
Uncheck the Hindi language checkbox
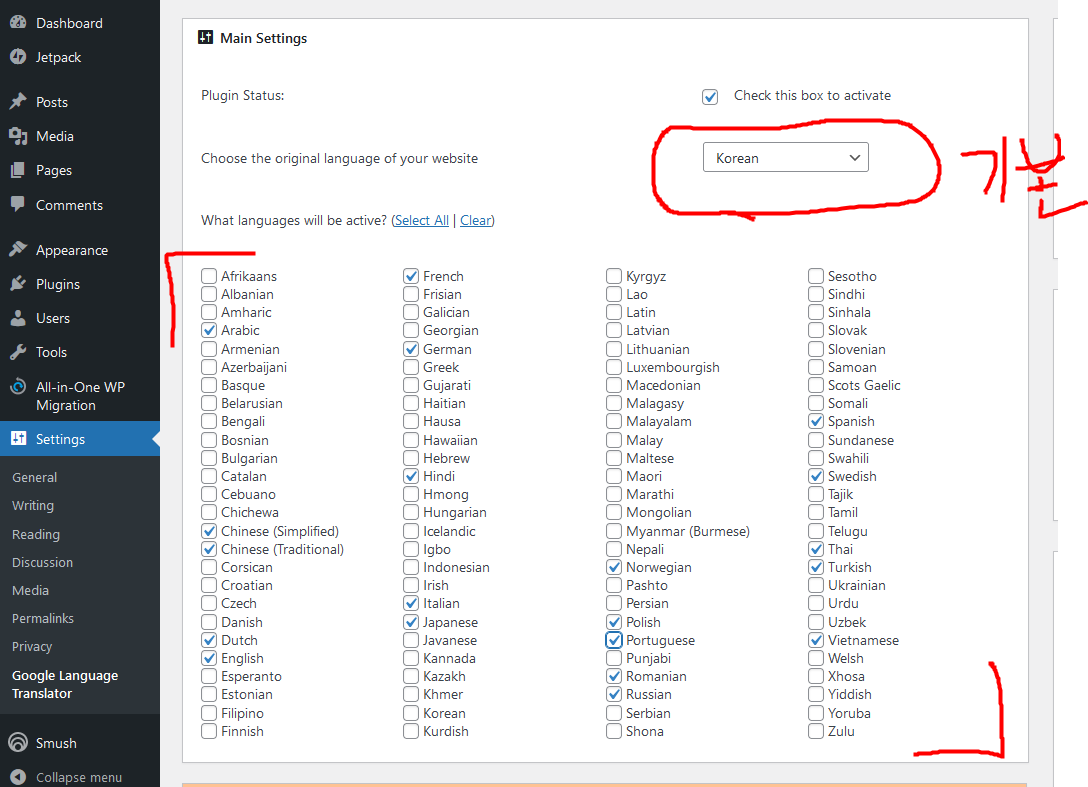point(411,476)
